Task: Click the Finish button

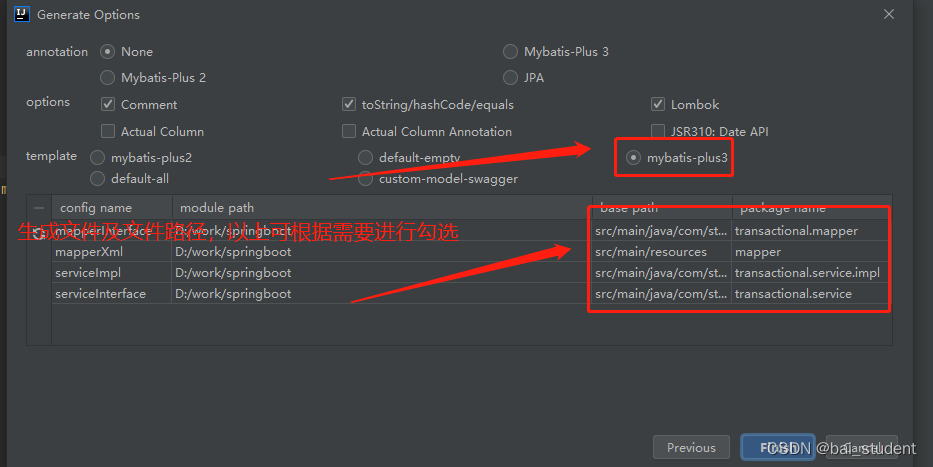Action: click(x=778, y=447)
